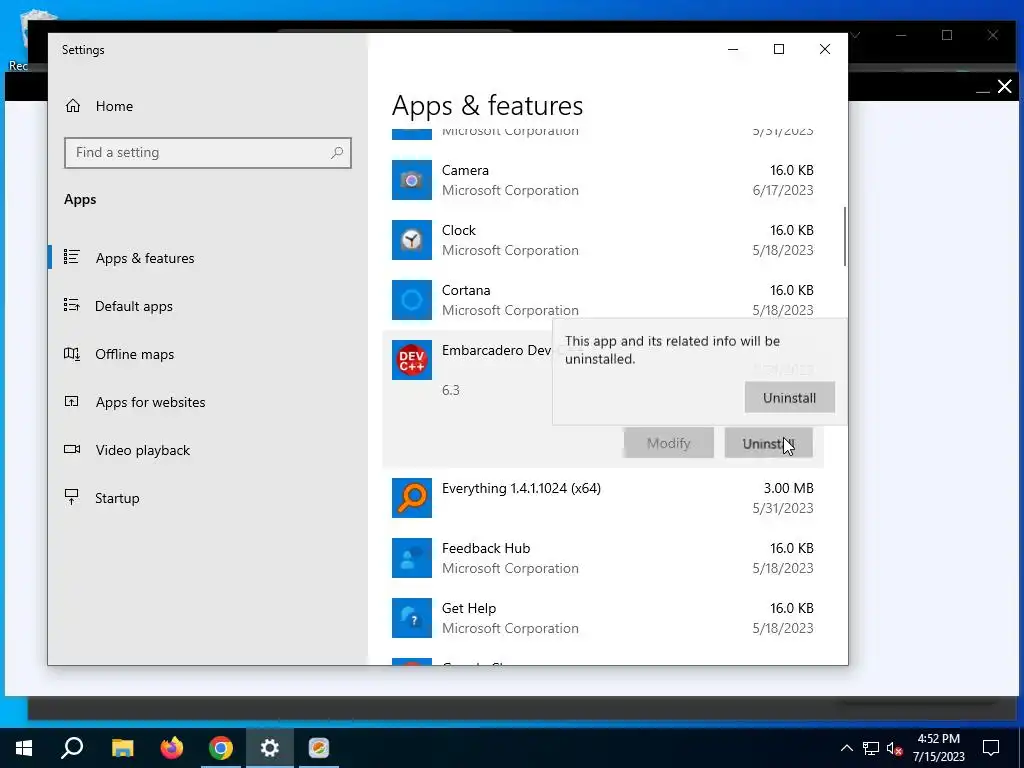Screen dimensions: 1024x768
Task: Click the apps list vertical scrollbar
Action: (844, 236)
